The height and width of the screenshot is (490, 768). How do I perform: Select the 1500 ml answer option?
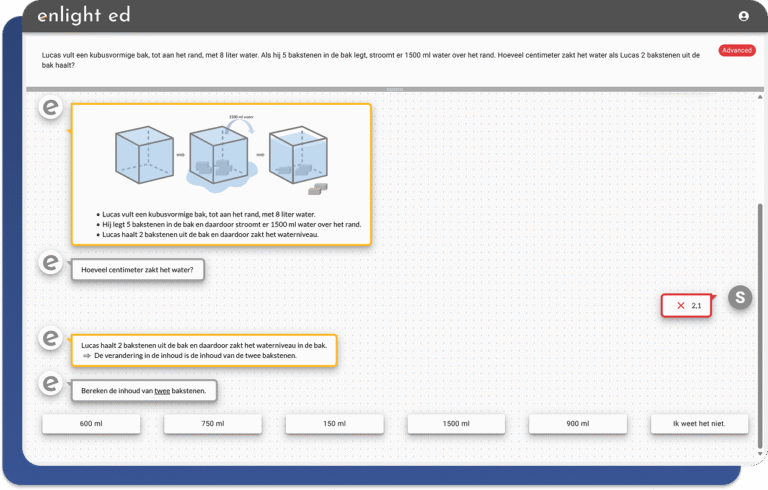pos(457,424)
